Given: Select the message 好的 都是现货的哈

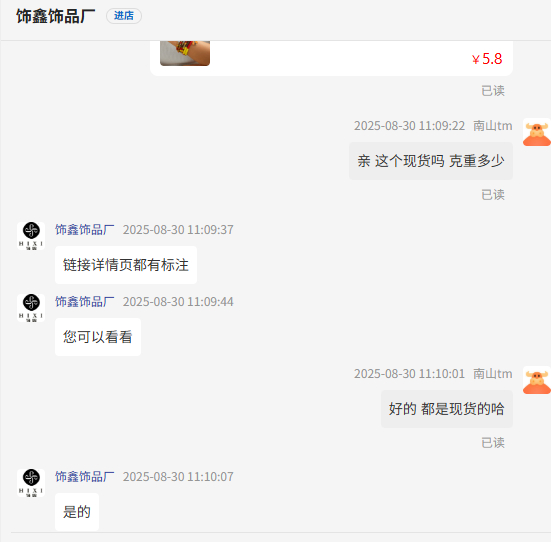Looking at the screenshot, I should point(447,409).
